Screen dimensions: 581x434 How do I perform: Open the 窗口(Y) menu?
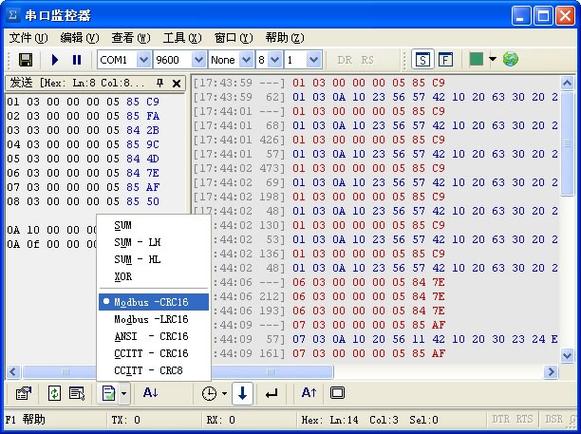coord(233,38)
